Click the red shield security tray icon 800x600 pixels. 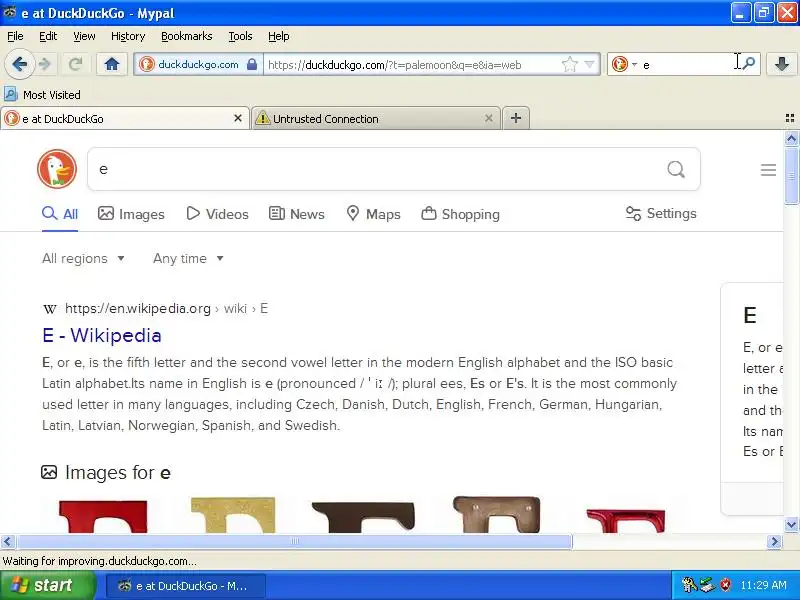point(726,585)
